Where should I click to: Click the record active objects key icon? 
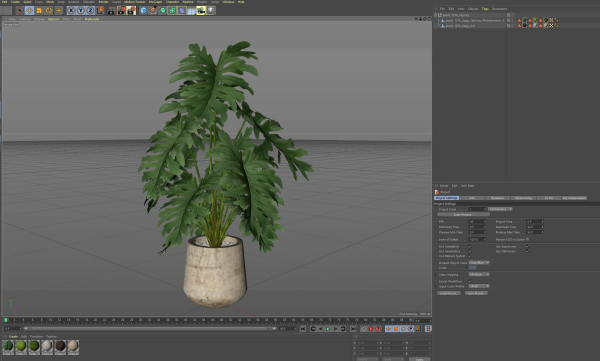[363, 329]
